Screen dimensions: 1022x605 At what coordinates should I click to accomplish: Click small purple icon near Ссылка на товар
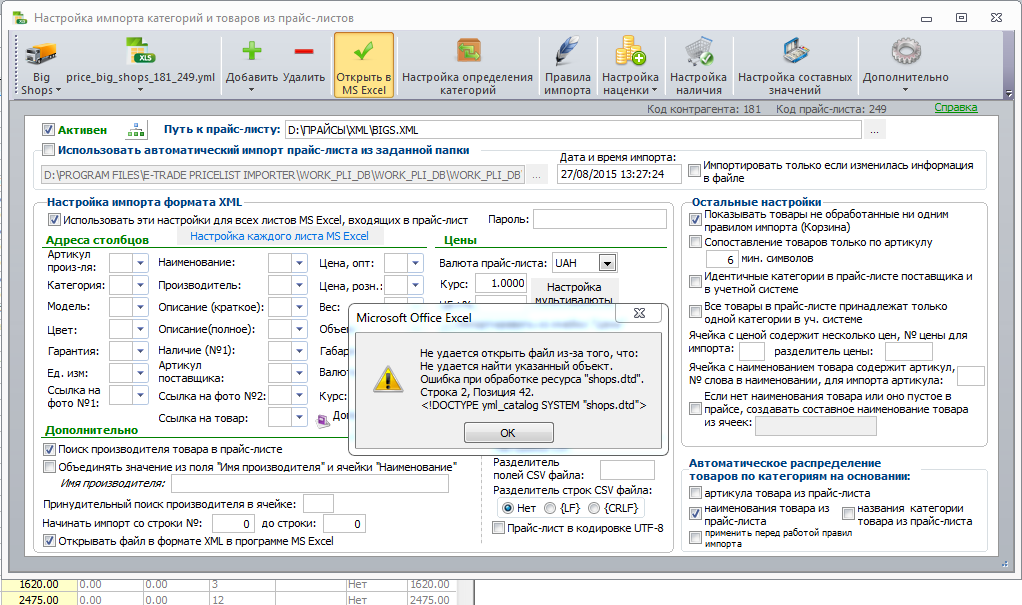323,421
